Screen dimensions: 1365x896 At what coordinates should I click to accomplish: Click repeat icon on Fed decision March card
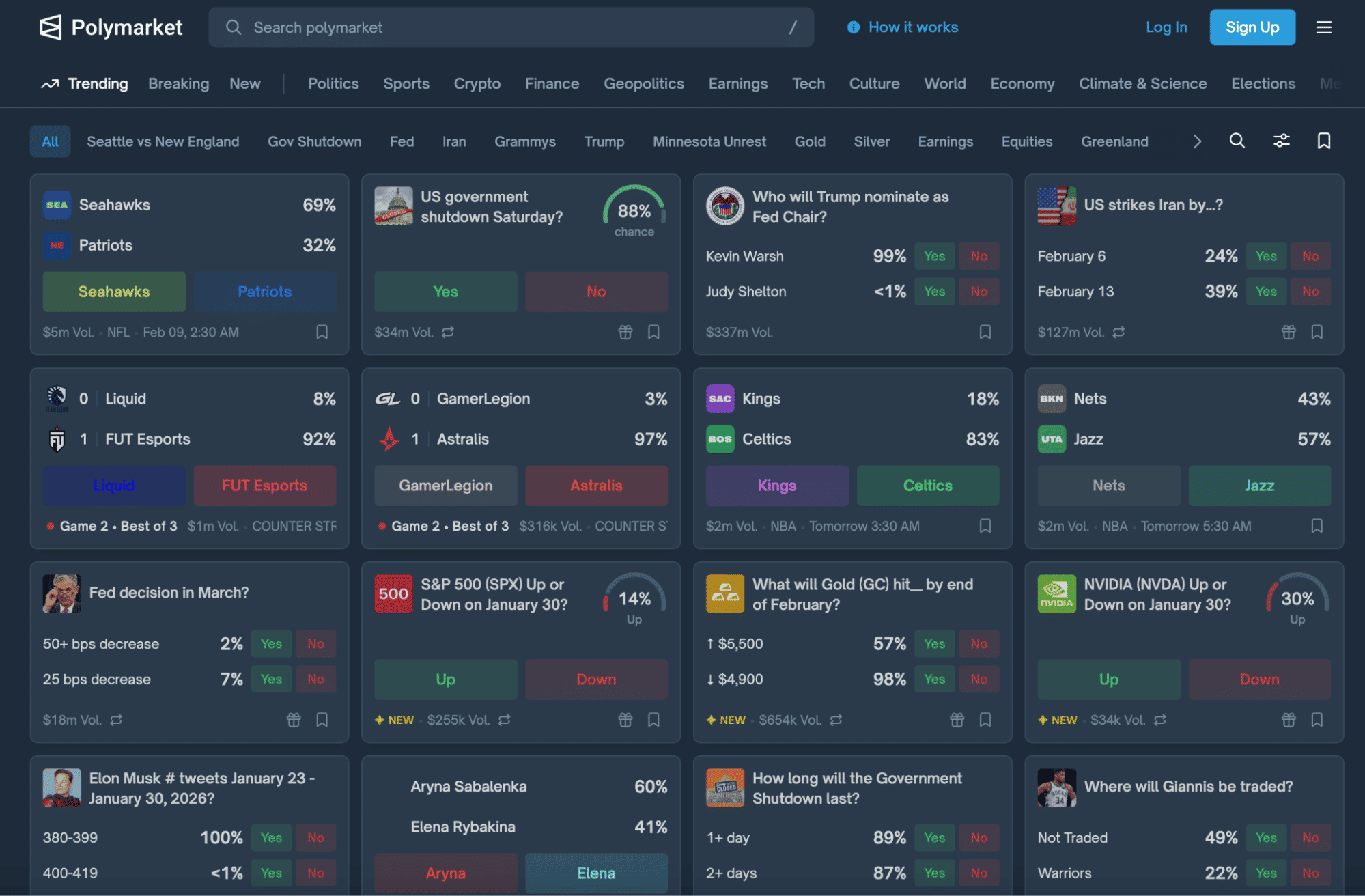[x=116, y=720]
